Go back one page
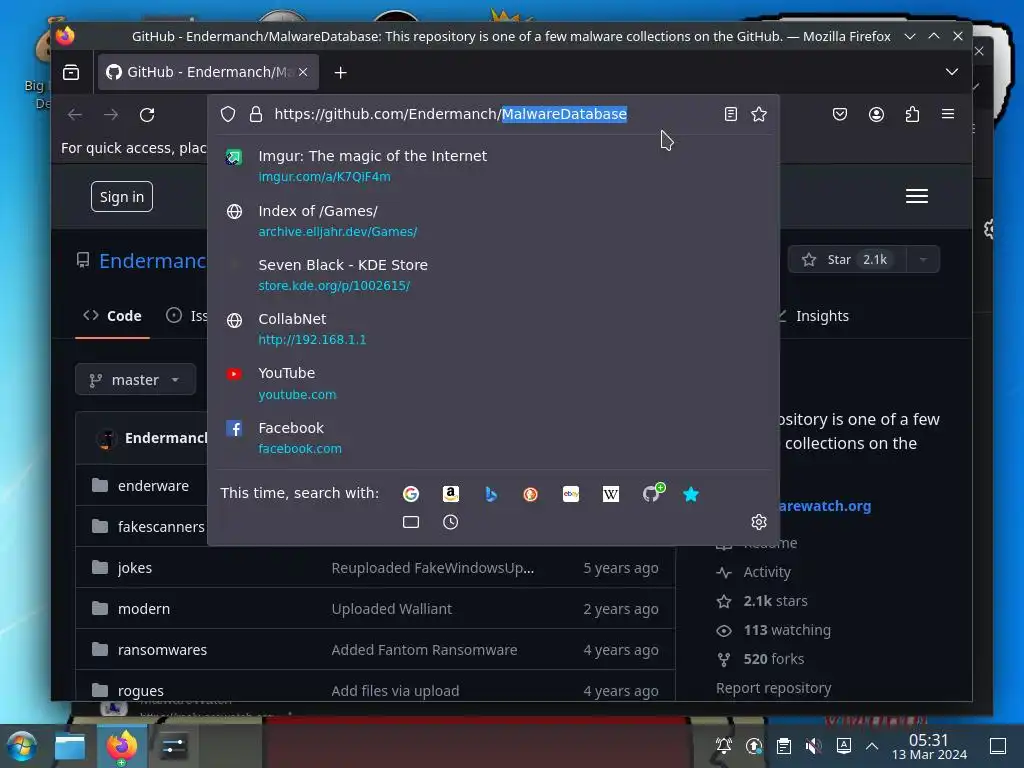 click(75, 115)
